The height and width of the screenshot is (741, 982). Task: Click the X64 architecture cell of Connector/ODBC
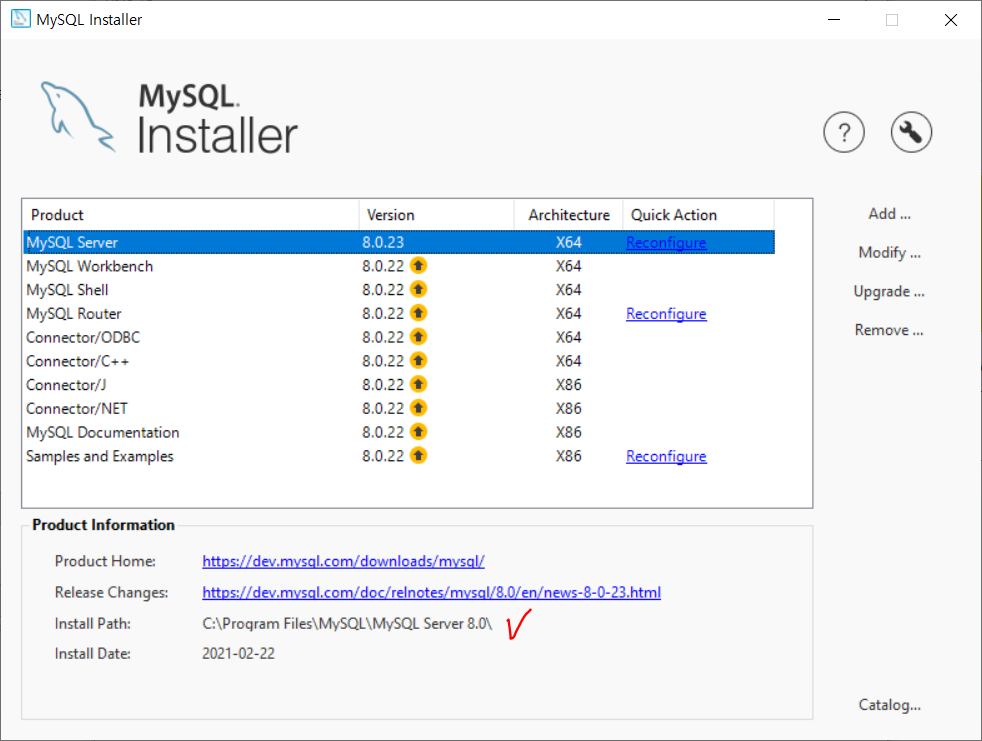point(569,338)
